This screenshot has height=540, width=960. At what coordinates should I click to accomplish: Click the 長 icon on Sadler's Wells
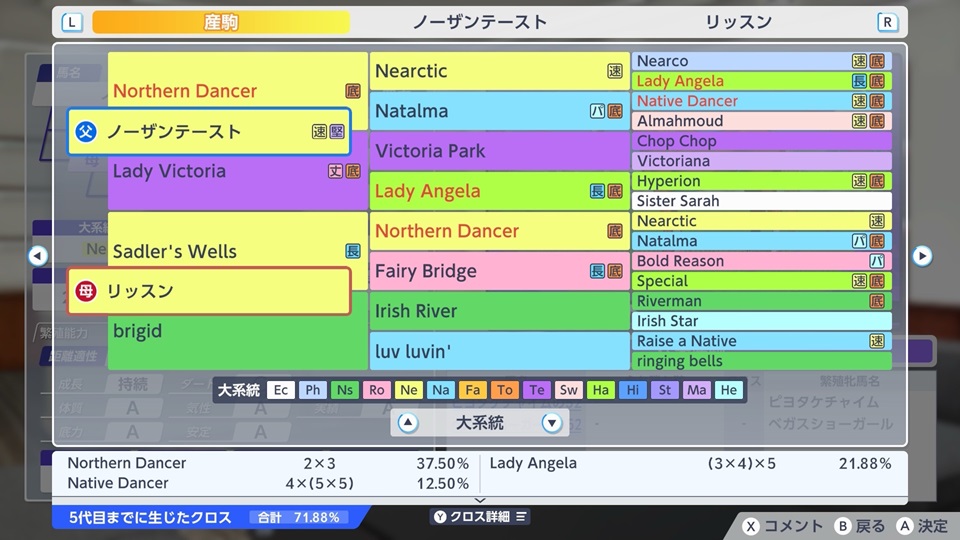[x=353, y=251]
